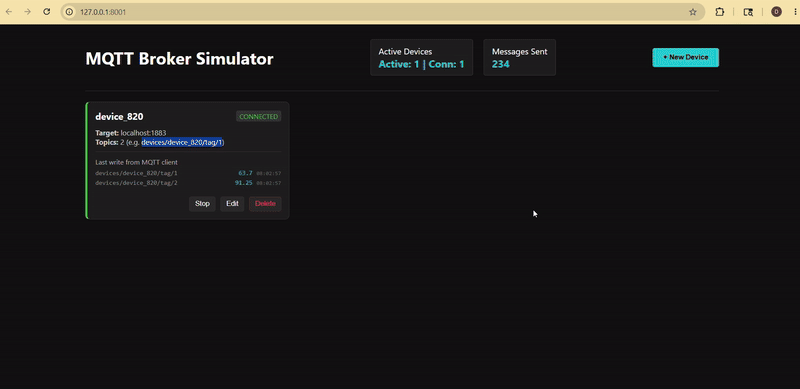This screenshot has height=389, width=800.
Task: Click the Target localhost:1883 line
Action: pyautogui.click(x=131, y=133)
